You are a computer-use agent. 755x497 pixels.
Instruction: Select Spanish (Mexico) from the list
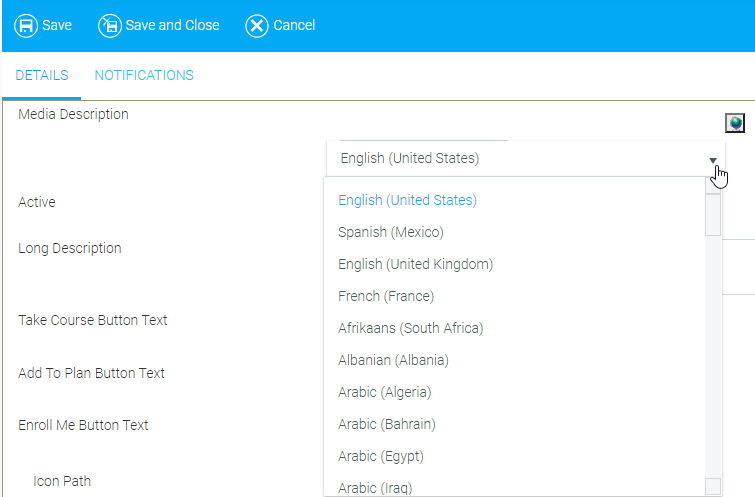(391, 232)
